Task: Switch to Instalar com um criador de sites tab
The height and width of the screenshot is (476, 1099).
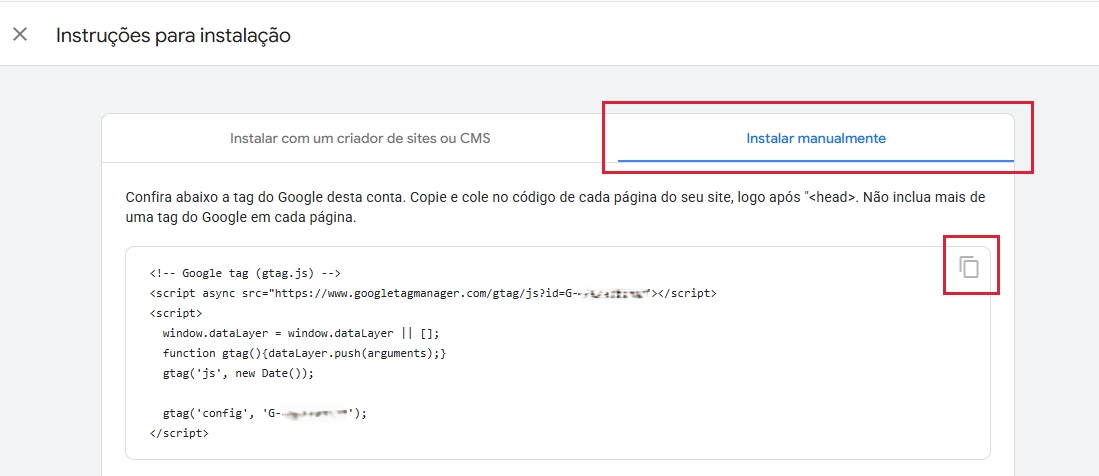Action: pyautogui.click(x=360, y=138)
